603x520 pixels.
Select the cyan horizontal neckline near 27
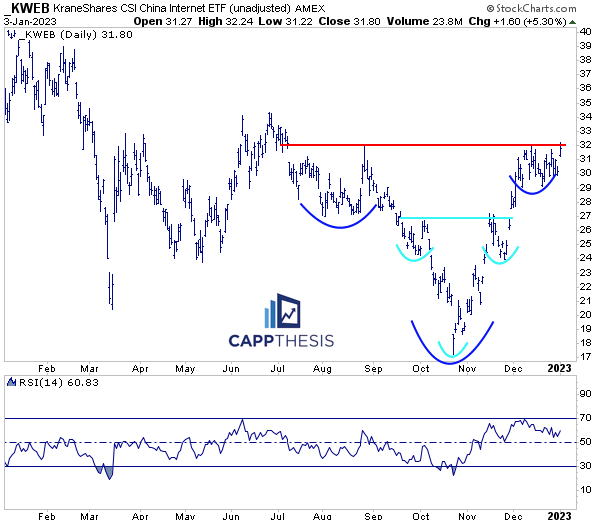[x=455, y=218]
